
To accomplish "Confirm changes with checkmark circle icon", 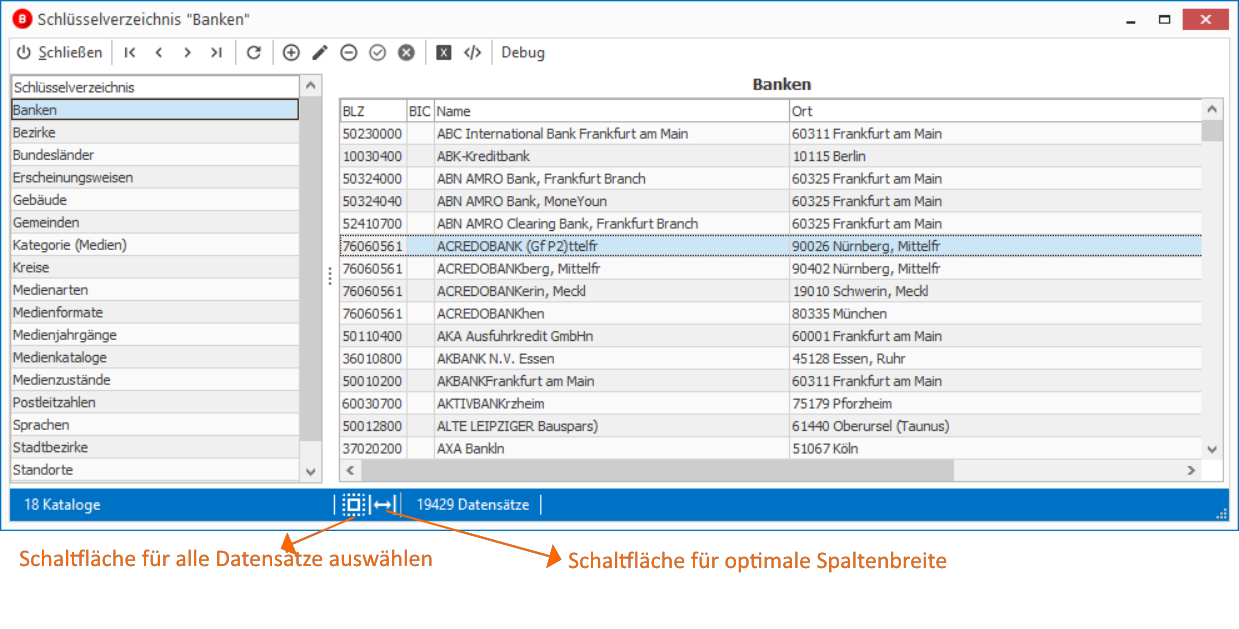I will 377,53.
